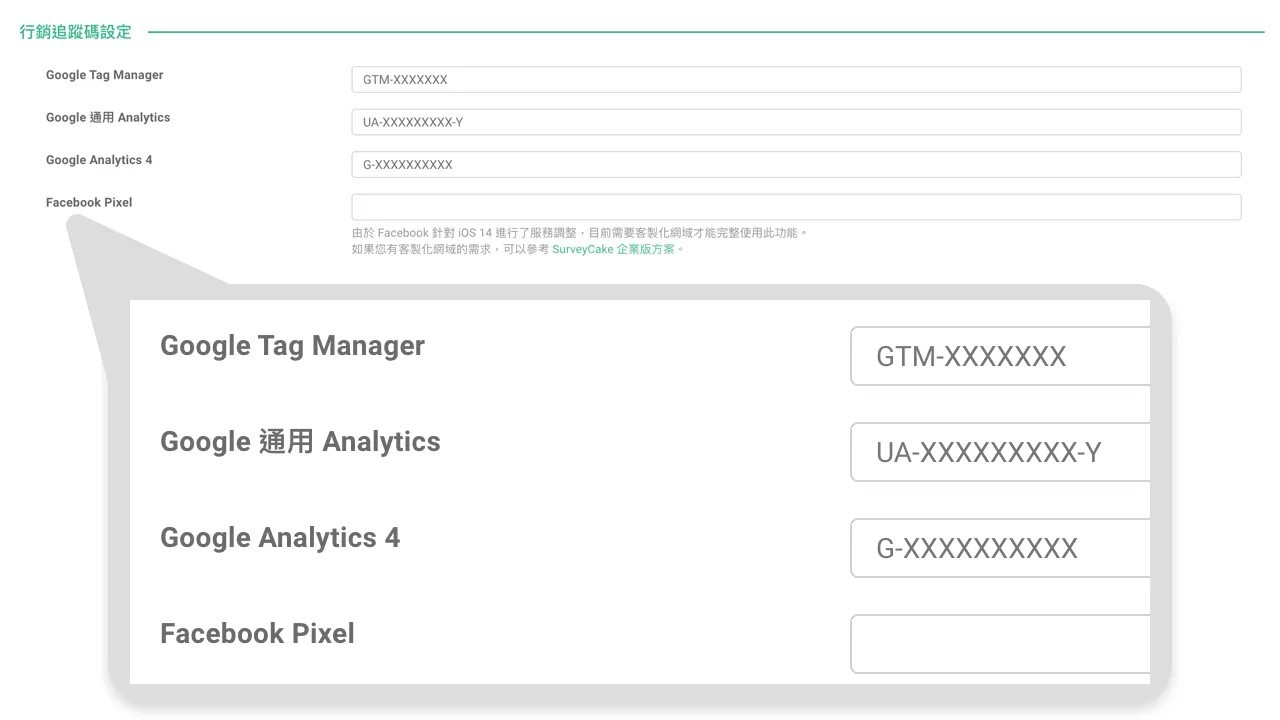Select the enlarged Google Analytics 4 label
1280x720 pixels.
280,538
